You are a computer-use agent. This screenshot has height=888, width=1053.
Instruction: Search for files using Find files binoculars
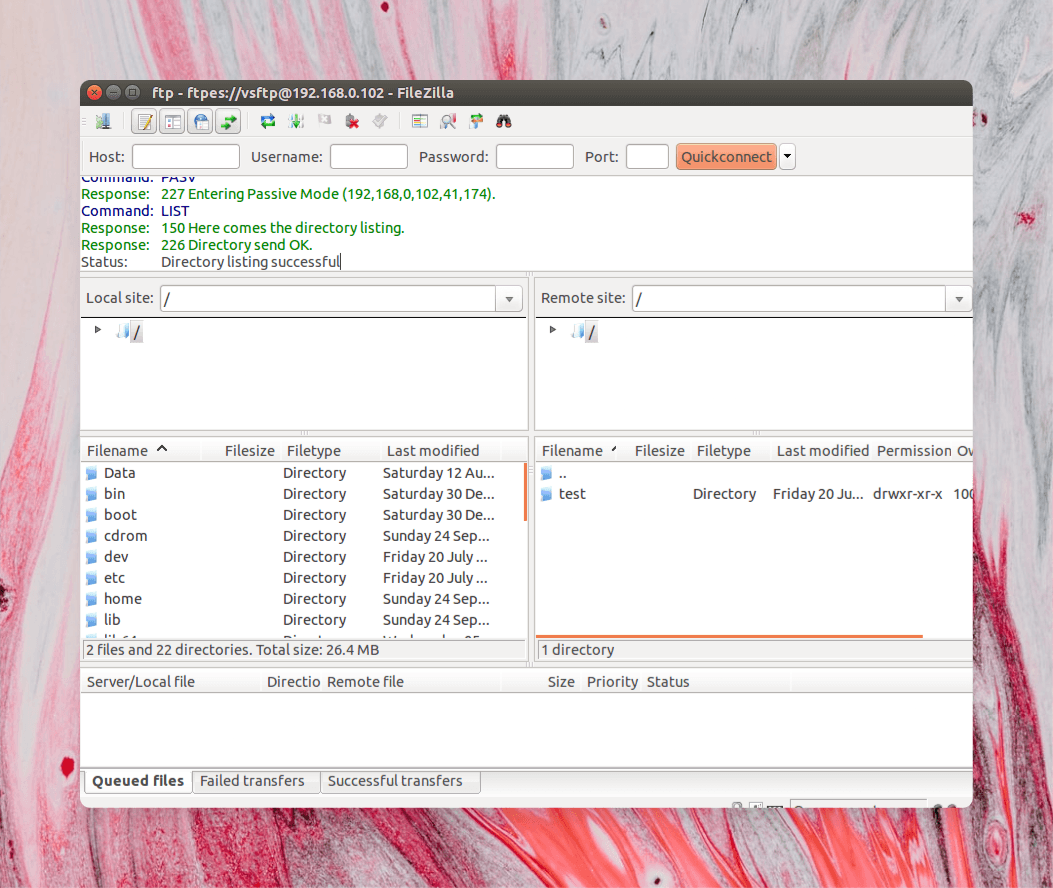coord(504,120)
